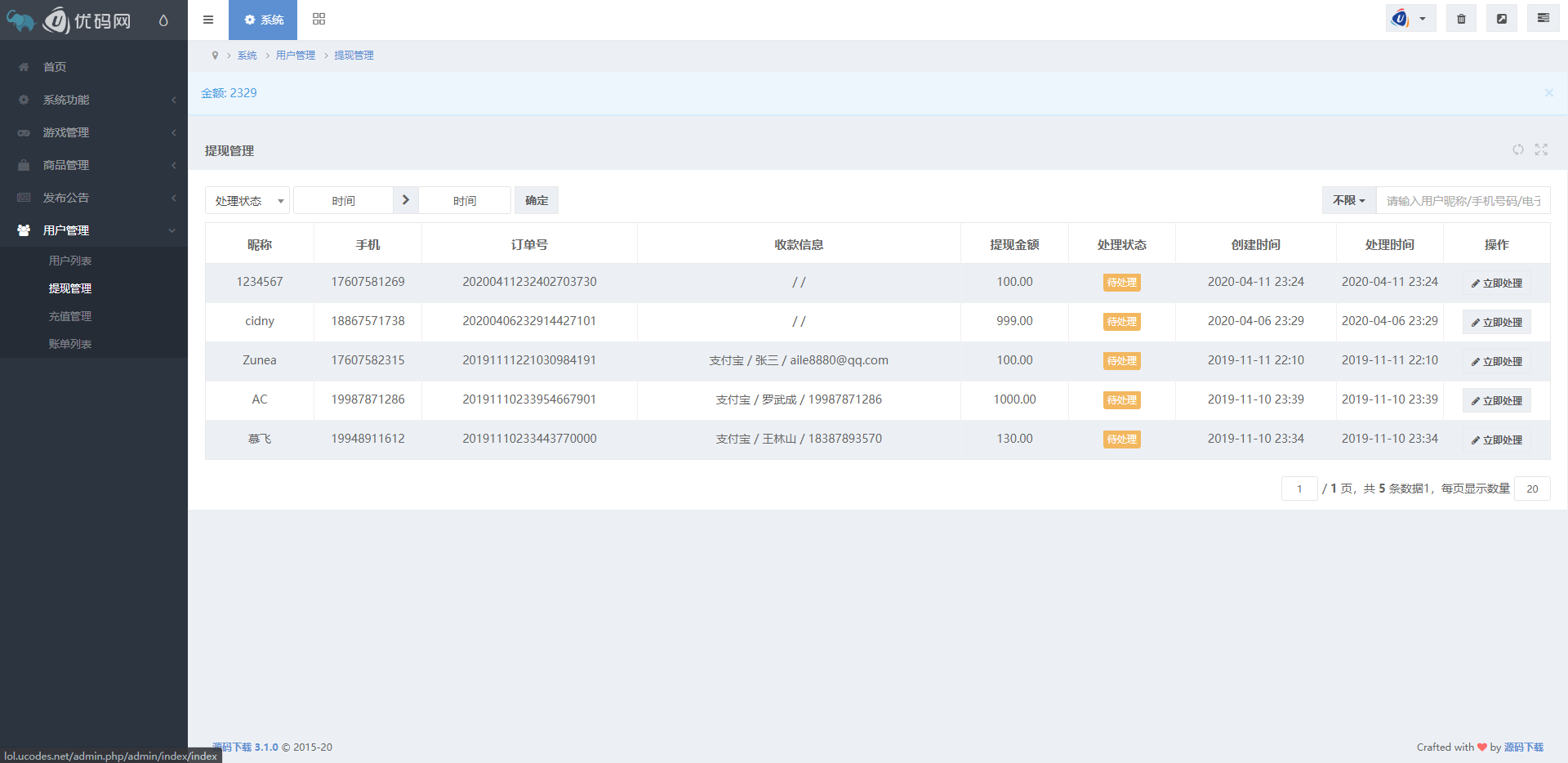Select 充值管理 from the sidebar menu

click(70, 315)
